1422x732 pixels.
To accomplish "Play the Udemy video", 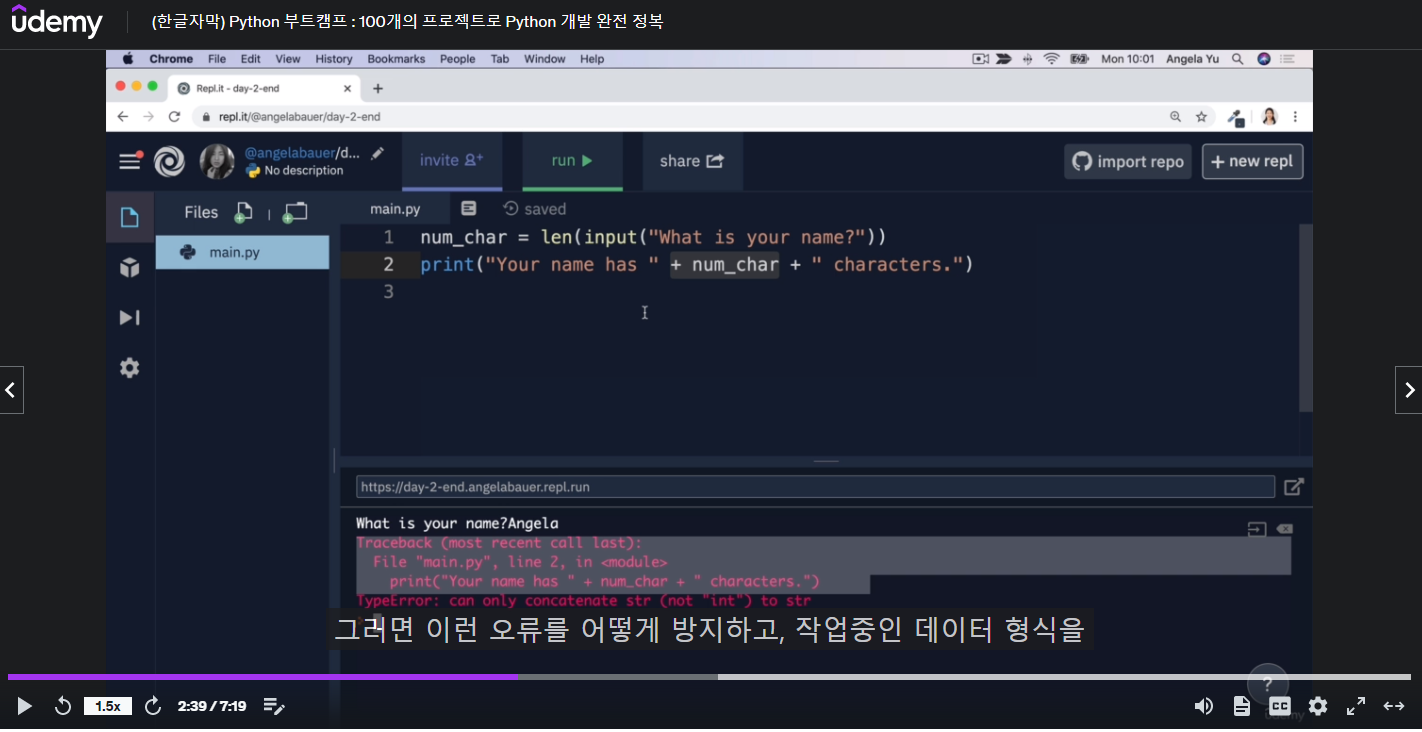I will point(25,706).
